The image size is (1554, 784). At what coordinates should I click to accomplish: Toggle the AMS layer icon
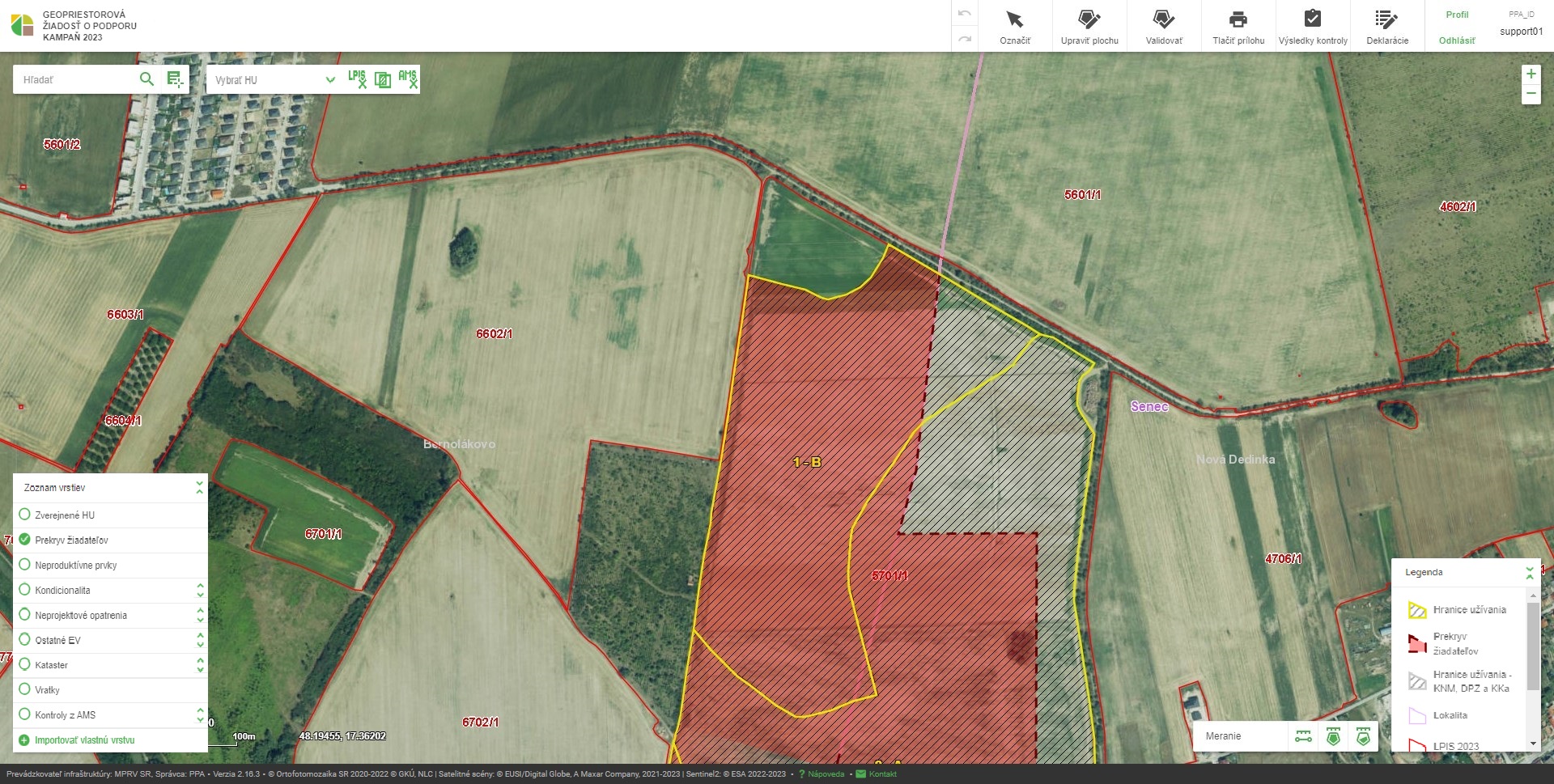click(x=407, y=79)
